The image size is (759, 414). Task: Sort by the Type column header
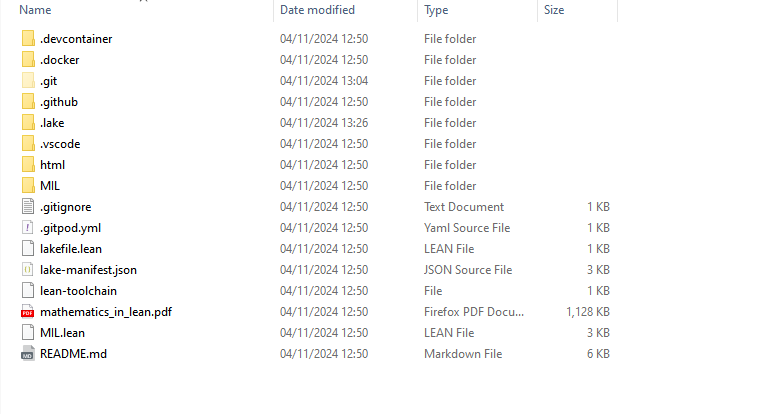tap(436, 10)
